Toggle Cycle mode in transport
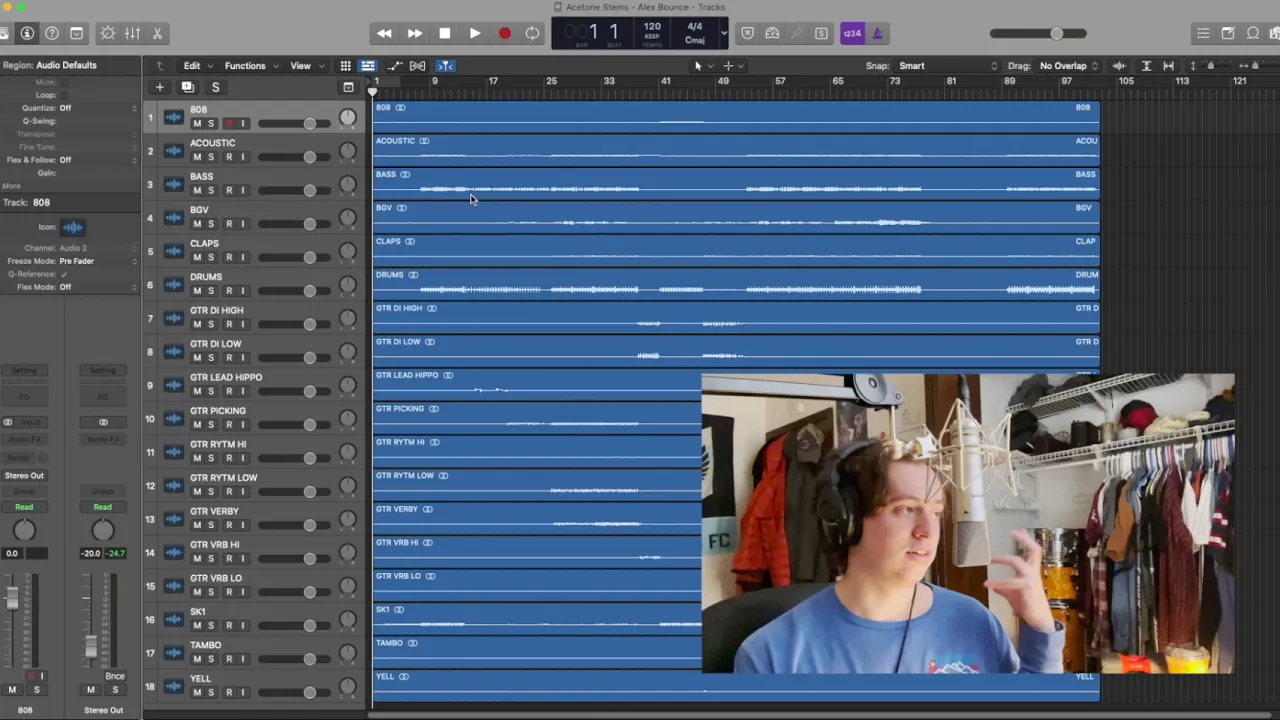This screenshot has height=720, width=1280. 532,33
